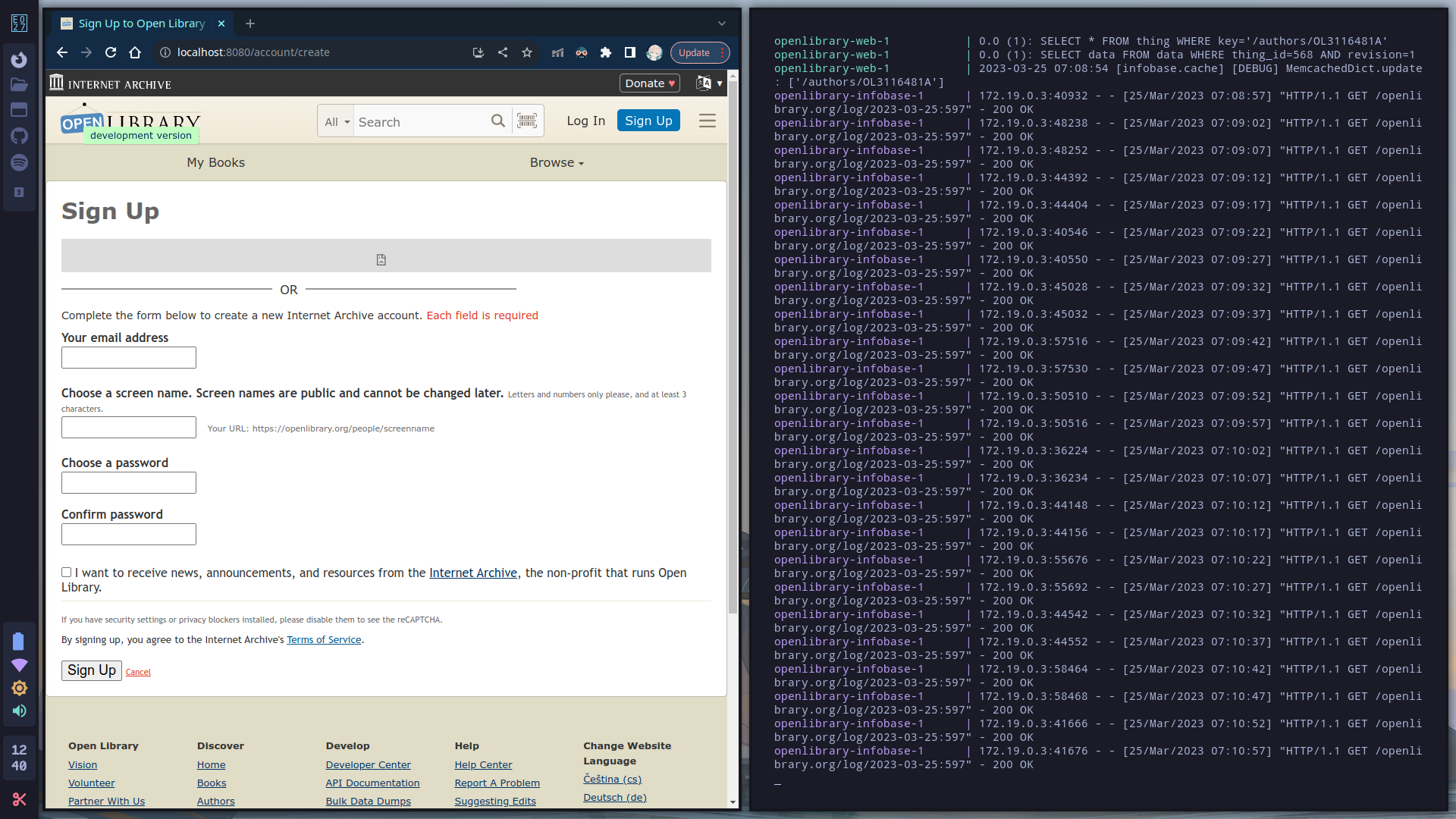Click the install site icon in the address bar
Viewport: 1456px width, 819px height.
[x=478, y=52]
